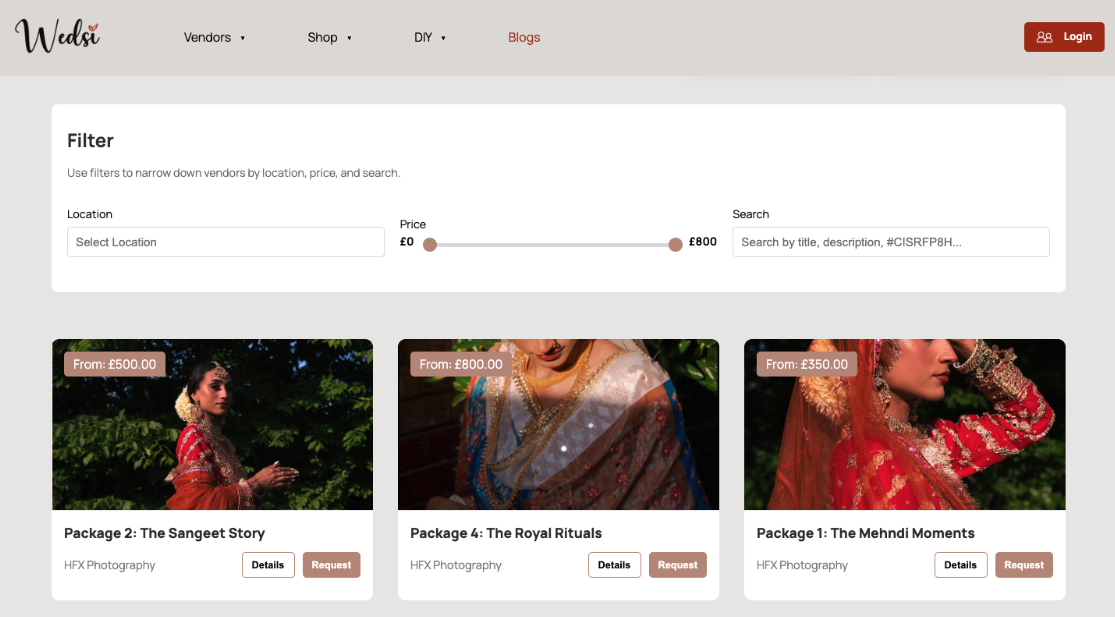The image size is (1115, 617).
Task: Open the Shop dropdown menu
Action: 329,37
